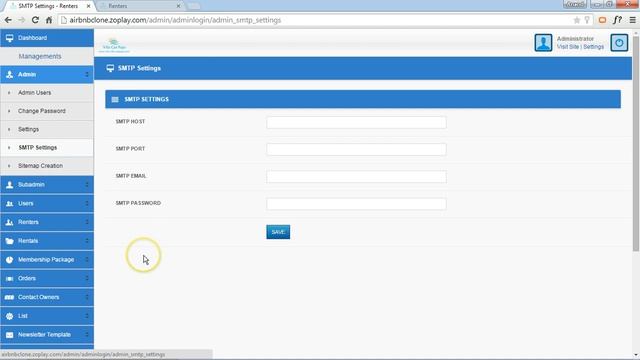Click the browser back arrow

click(8, 20)
